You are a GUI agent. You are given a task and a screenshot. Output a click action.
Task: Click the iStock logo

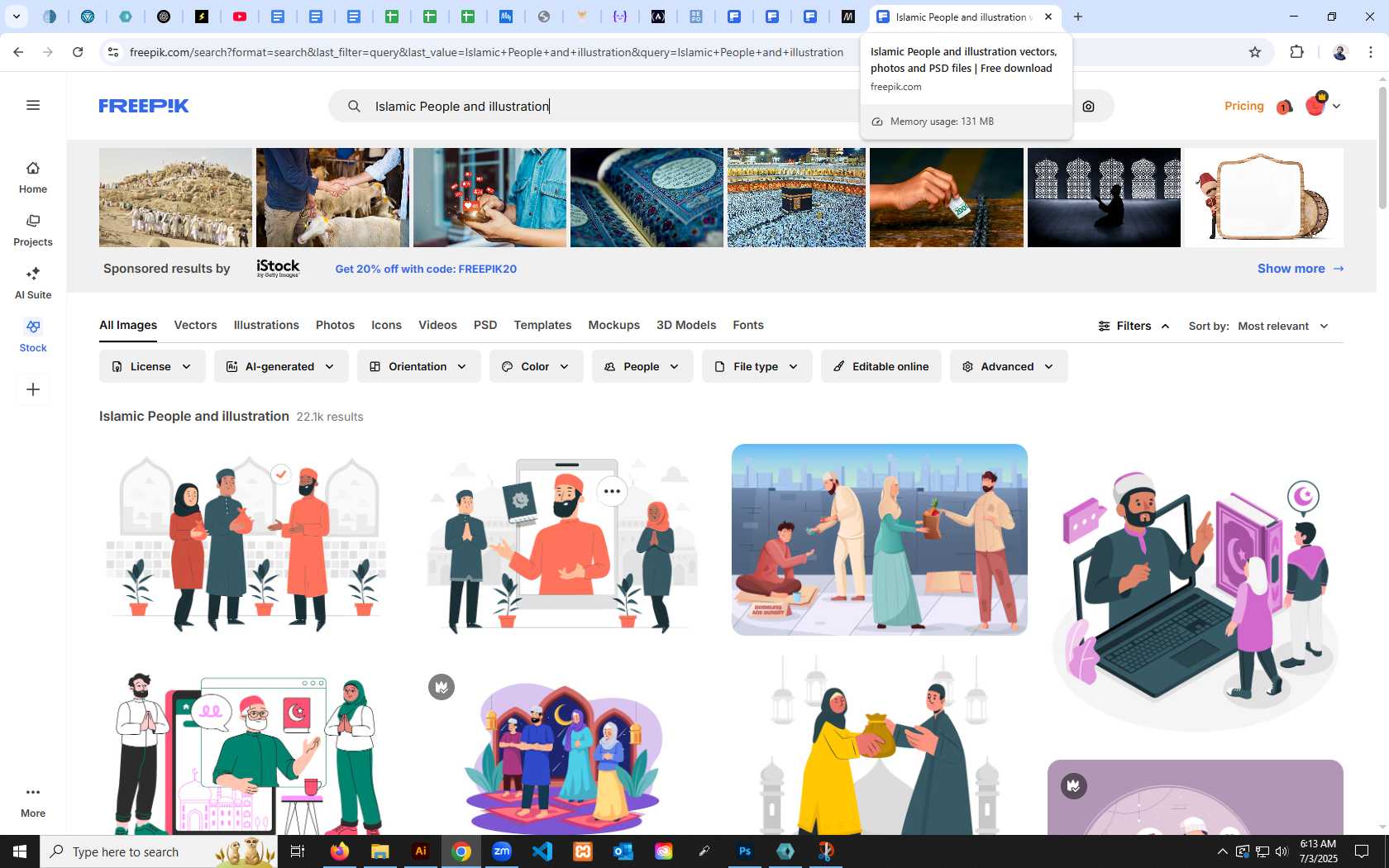pyautogui.click(x=278, y=268)
